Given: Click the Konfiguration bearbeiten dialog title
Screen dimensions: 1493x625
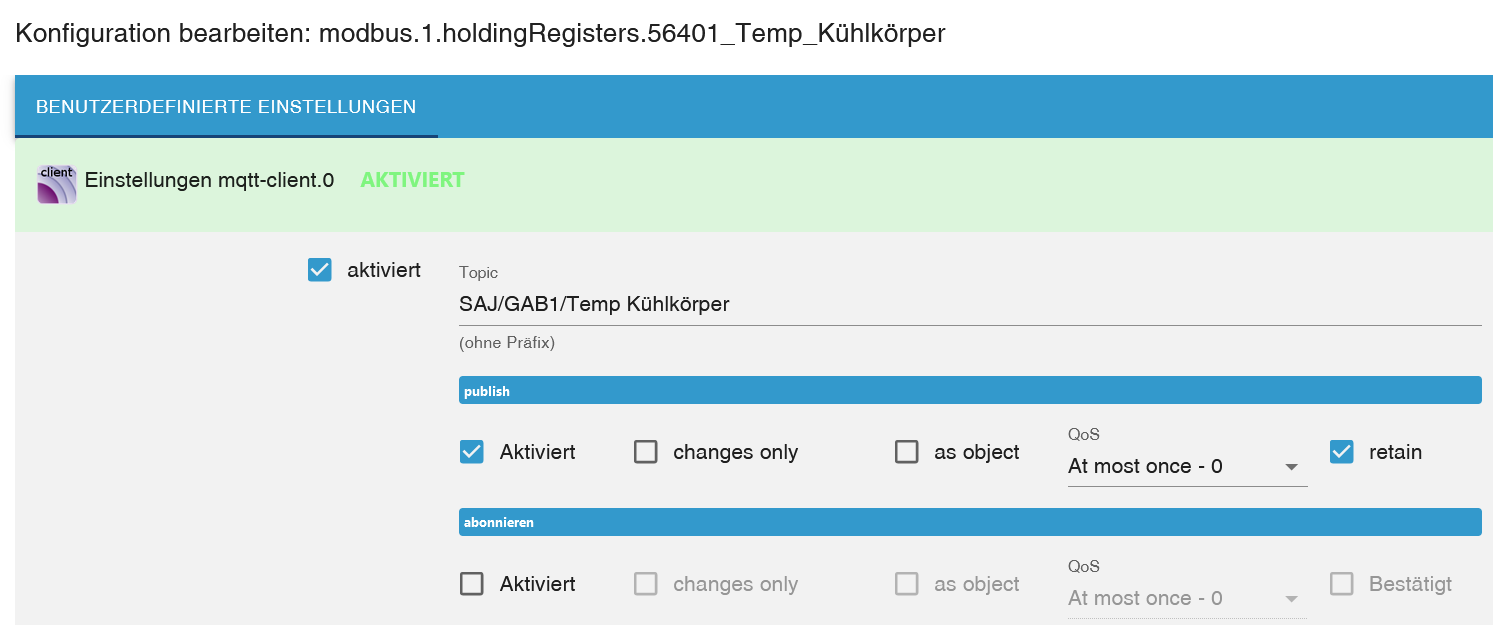Looking at the screenshot, I should (x=480, y=33).
